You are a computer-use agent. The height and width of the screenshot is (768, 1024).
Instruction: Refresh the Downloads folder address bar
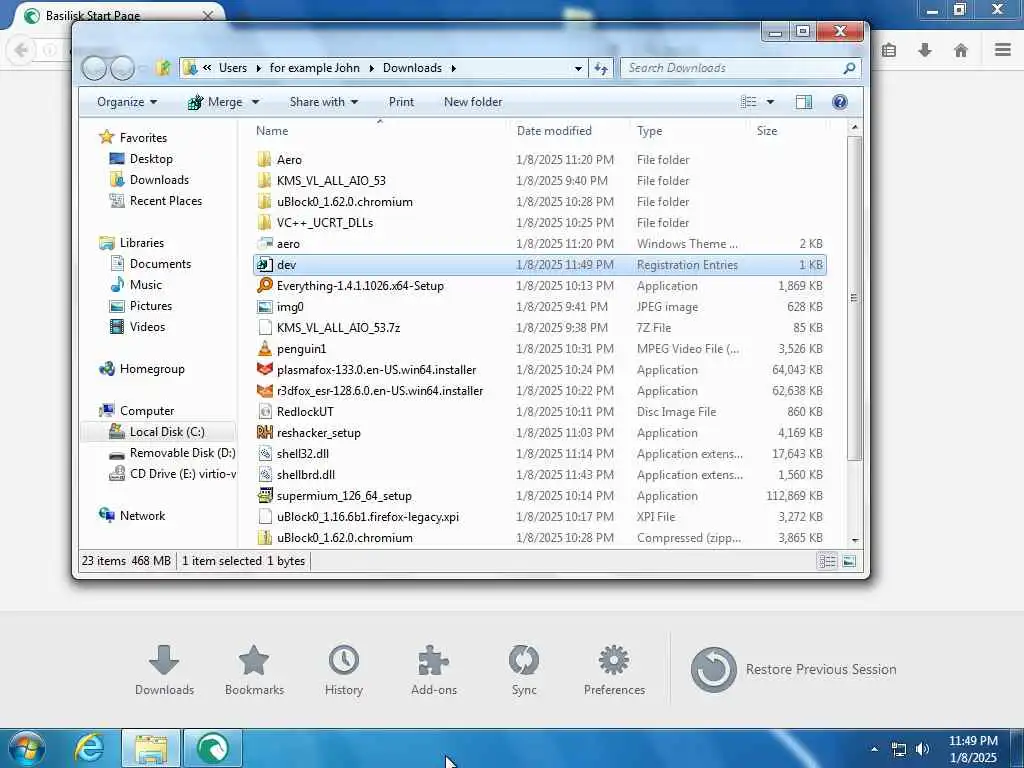click(x=601, y=68)
